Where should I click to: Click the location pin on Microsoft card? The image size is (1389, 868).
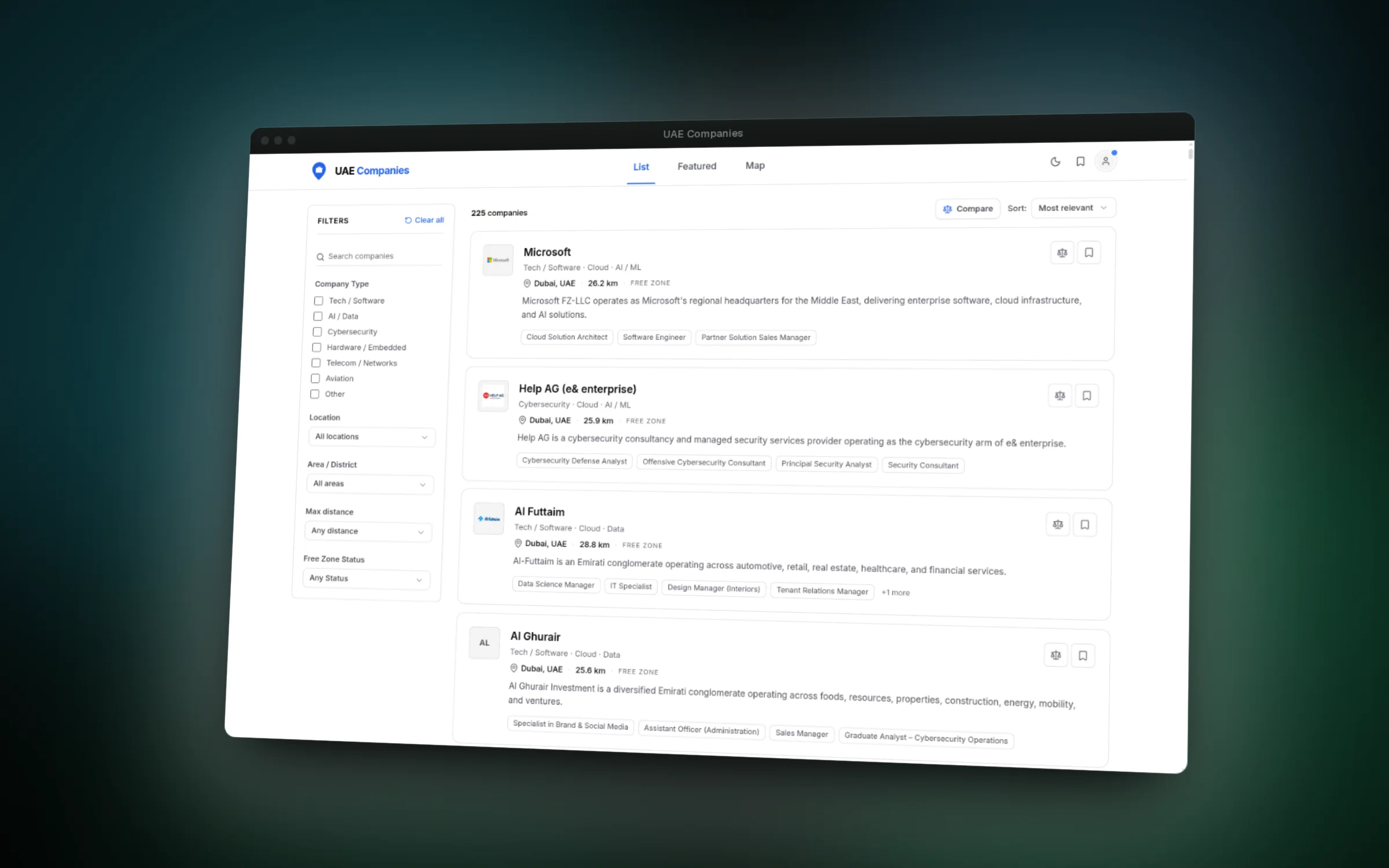[x=527, y=284]
